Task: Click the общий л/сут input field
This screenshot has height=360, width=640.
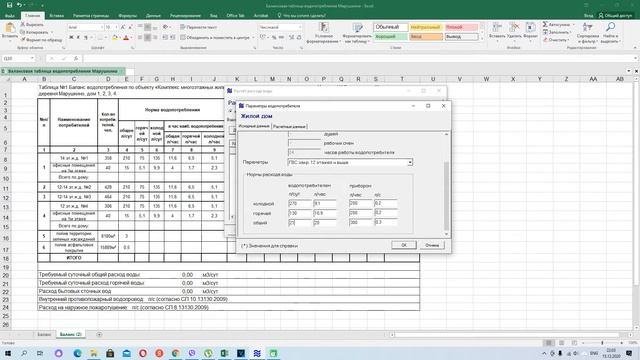Action: pyautogui.click(x=300, y=222)
